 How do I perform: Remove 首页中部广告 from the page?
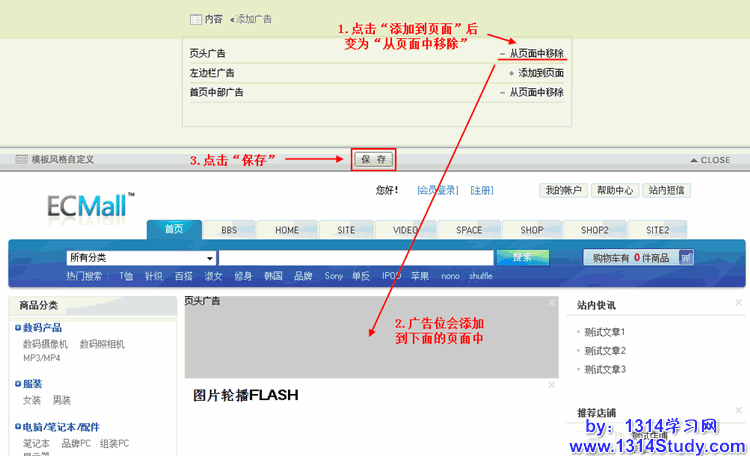click(x=532, y=92)
